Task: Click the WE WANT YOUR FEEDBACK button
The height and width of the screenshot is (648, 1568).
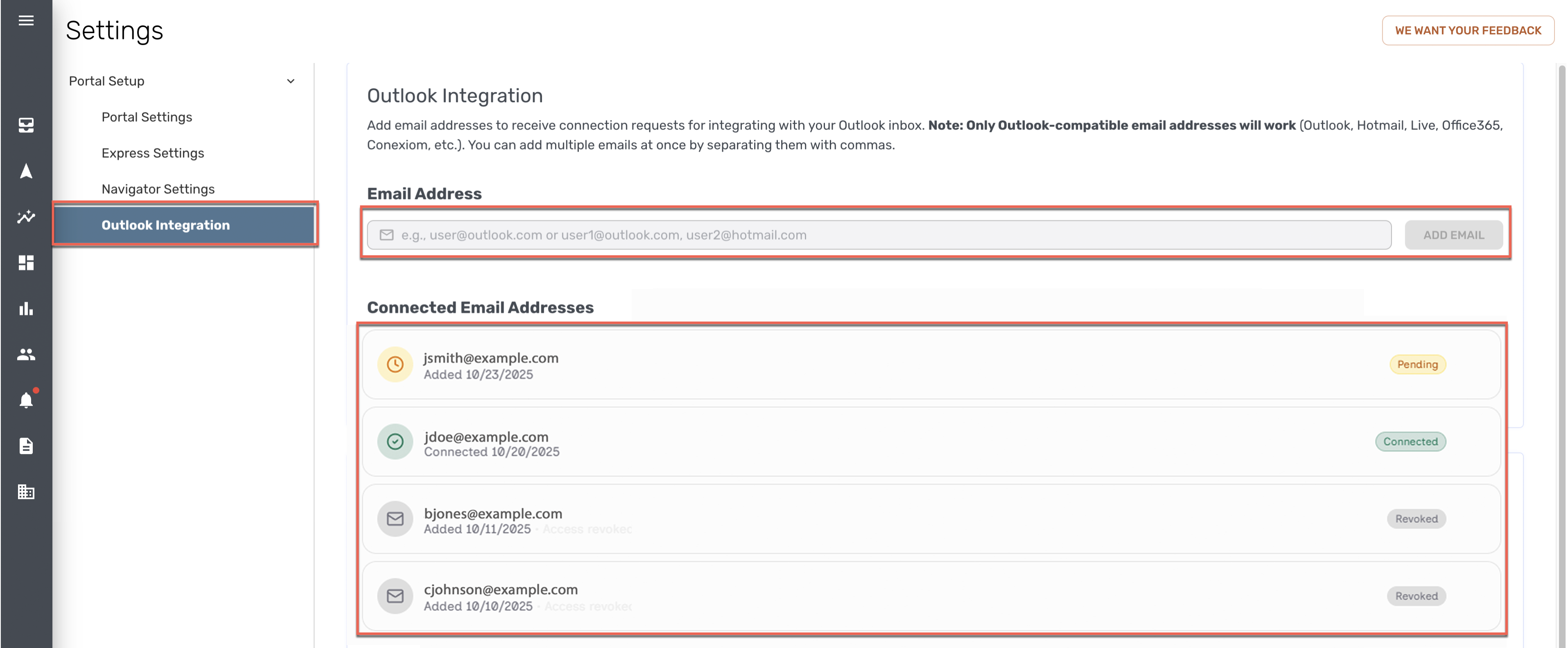Action: pyautogui.click(x=1468, y=30)
